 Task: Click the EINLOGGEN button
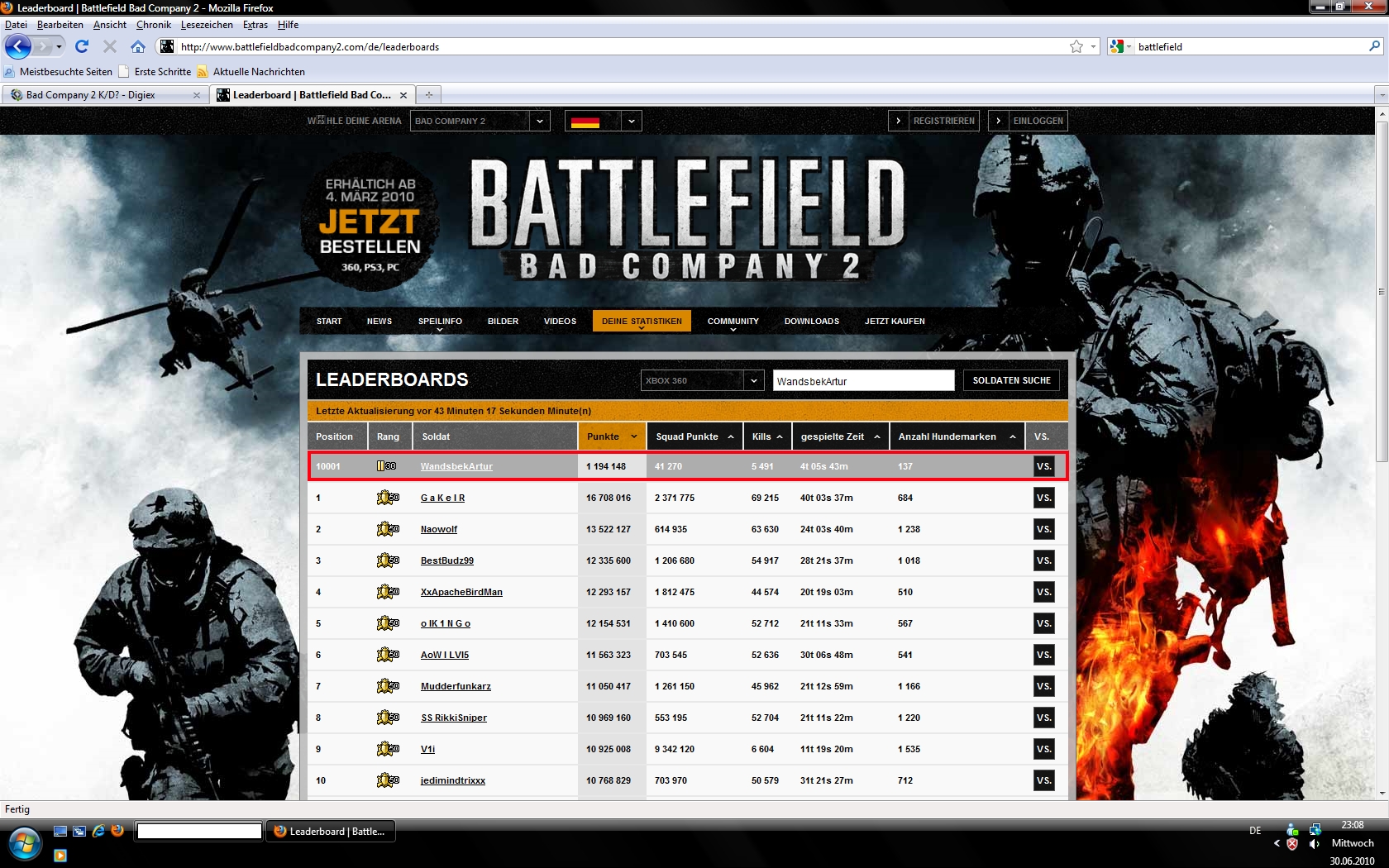click(1029, 121)
